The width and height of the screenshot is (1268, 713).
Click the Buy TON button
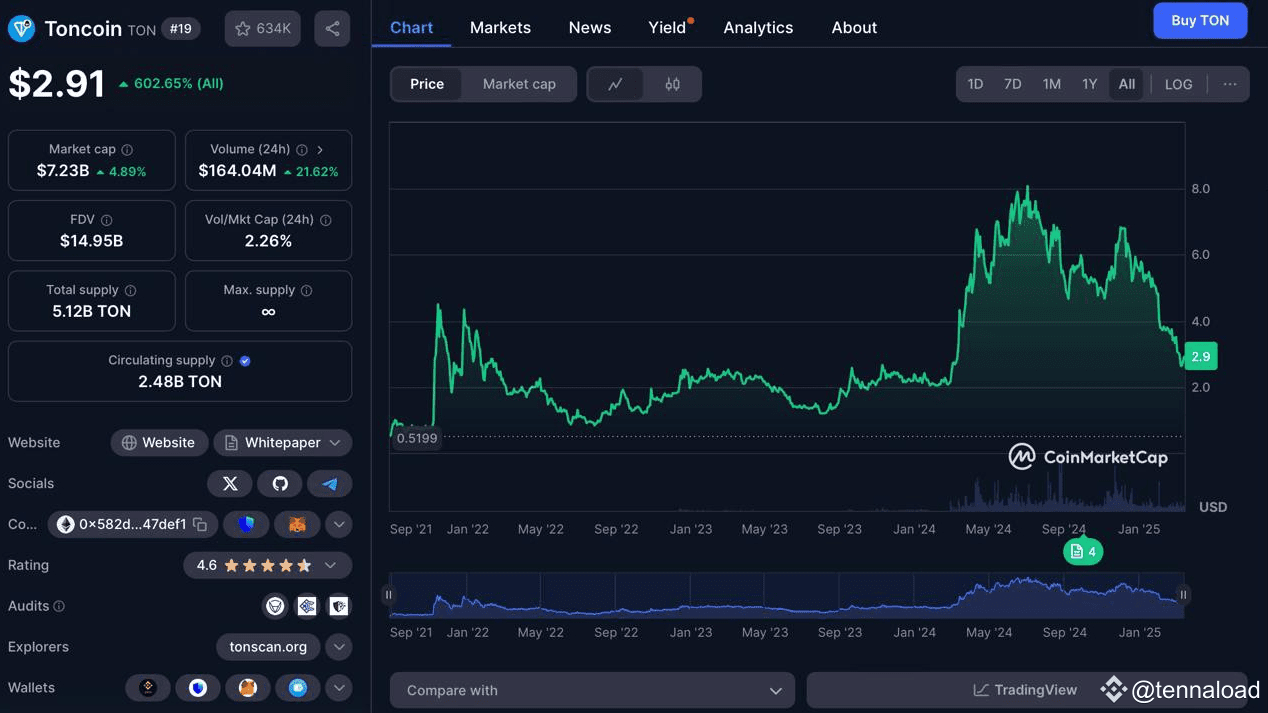[x=1200, y=21]
